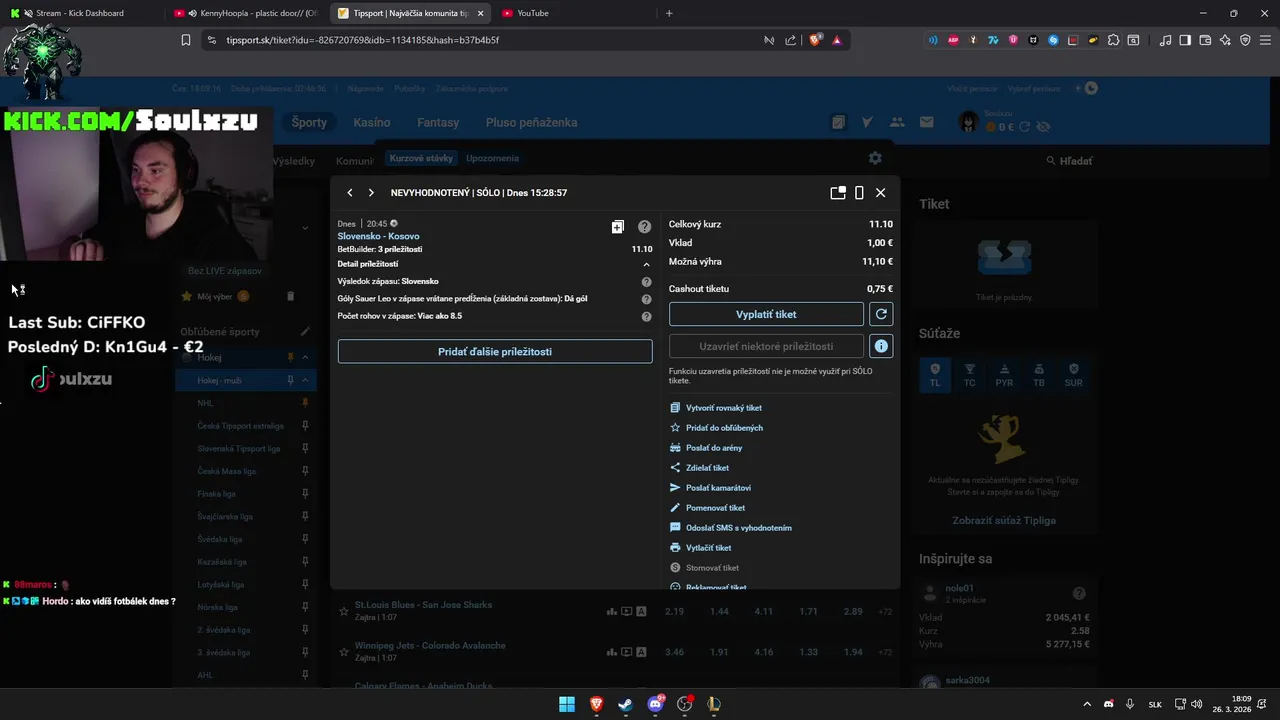
Task: Click the Hľadať search field
Action: tap(1070, 161)
